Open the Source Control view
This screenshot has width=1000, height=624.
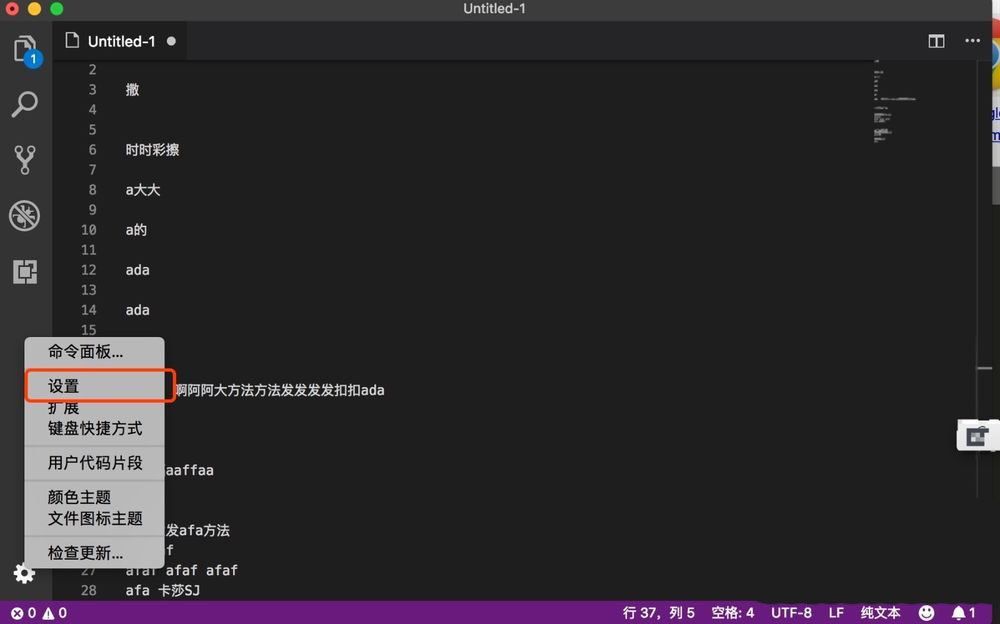[24, 160]
